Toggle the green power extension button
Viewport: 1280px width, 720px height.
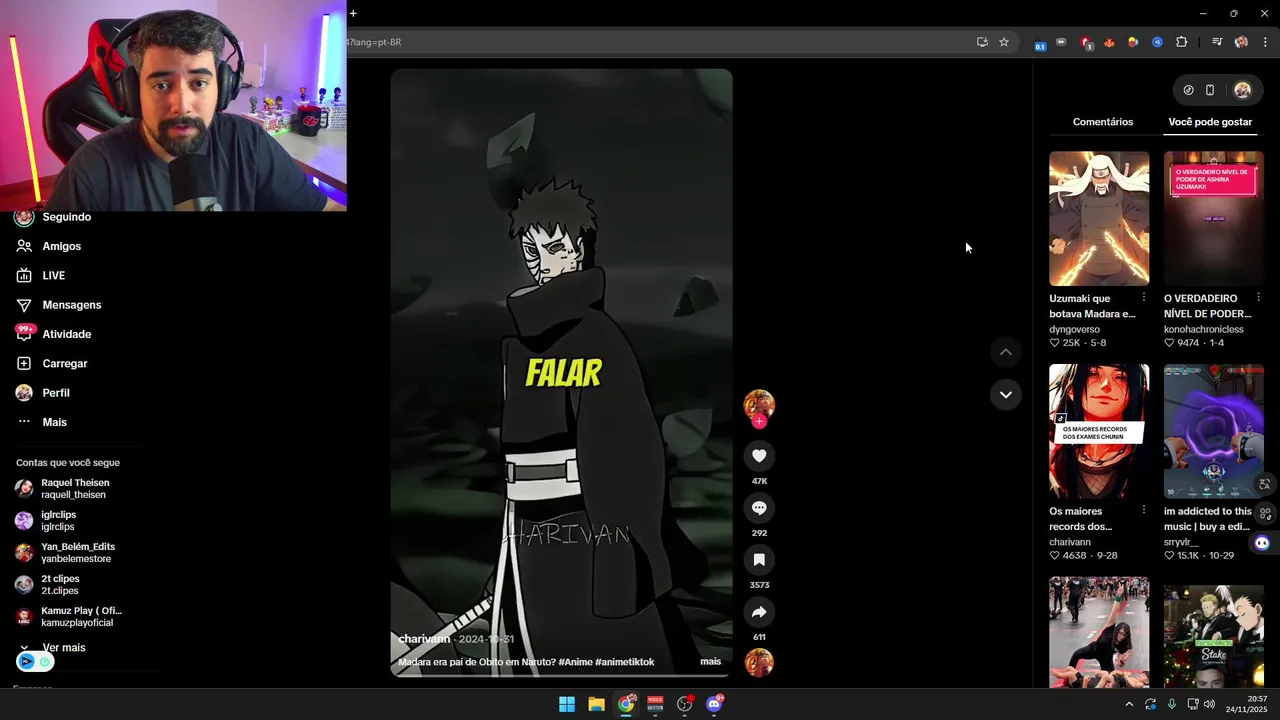(44, 661)
